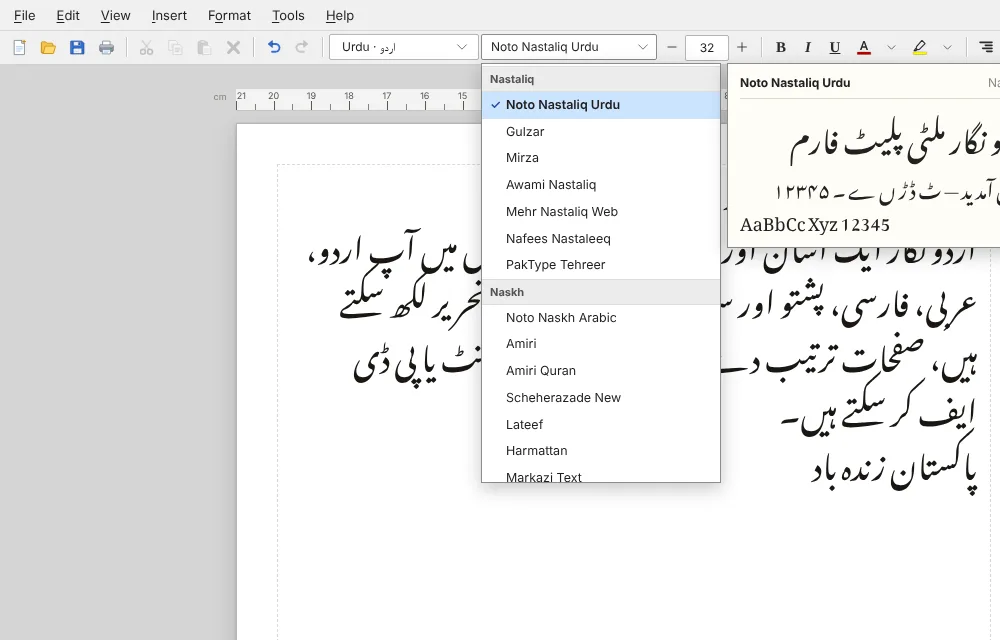Open a file with the folder icon
The height and width of the screenshot is (640, 1000).
click(48, 47)
